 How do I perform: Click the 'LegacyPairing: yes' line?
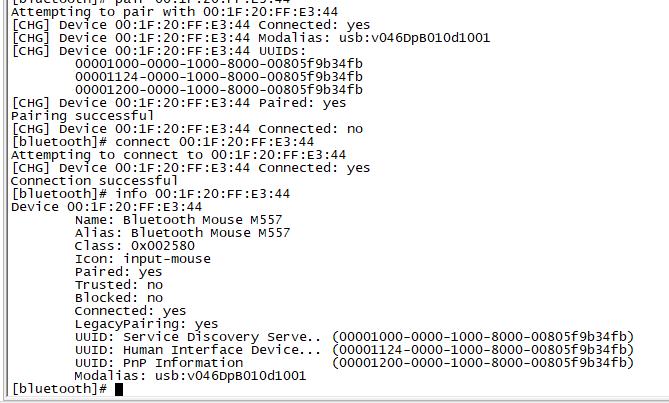click(146, 325)
